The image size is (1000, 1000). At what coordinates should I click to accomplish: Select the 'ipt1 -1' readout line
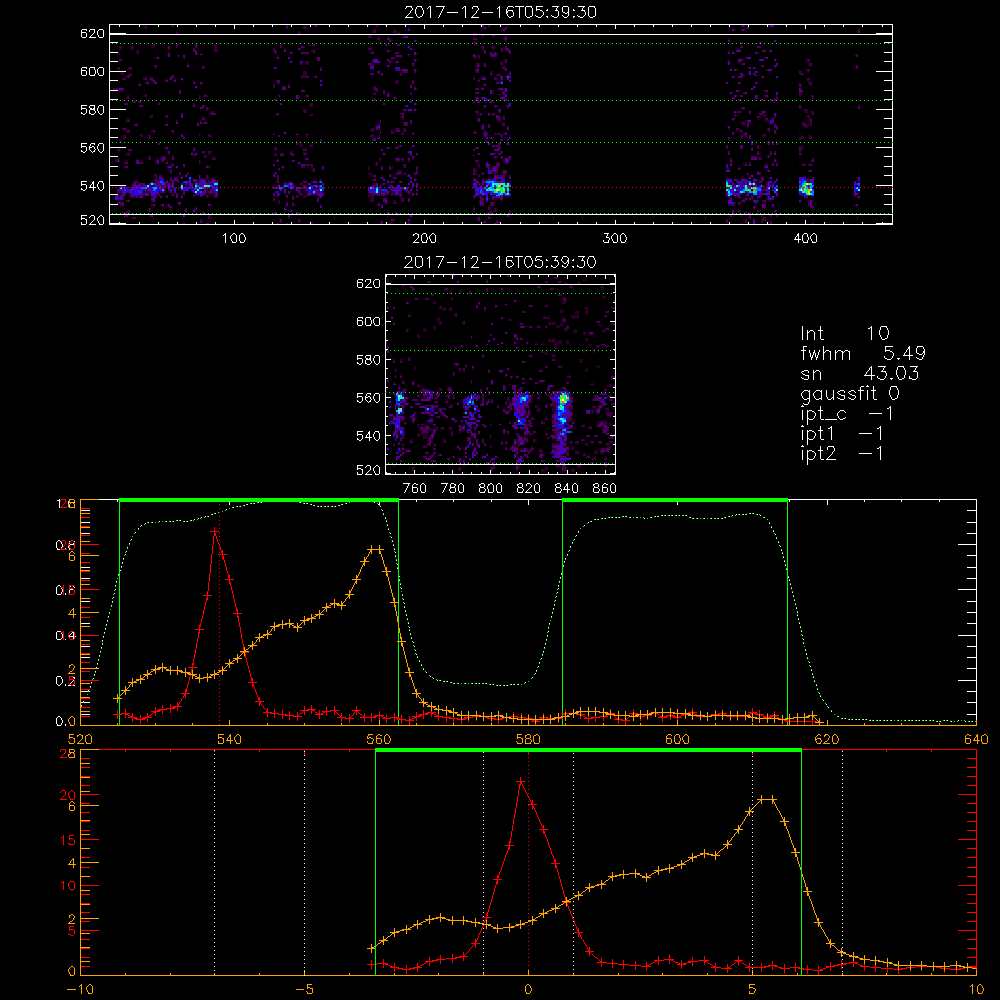pyautogui.click(x=842, y=434)
